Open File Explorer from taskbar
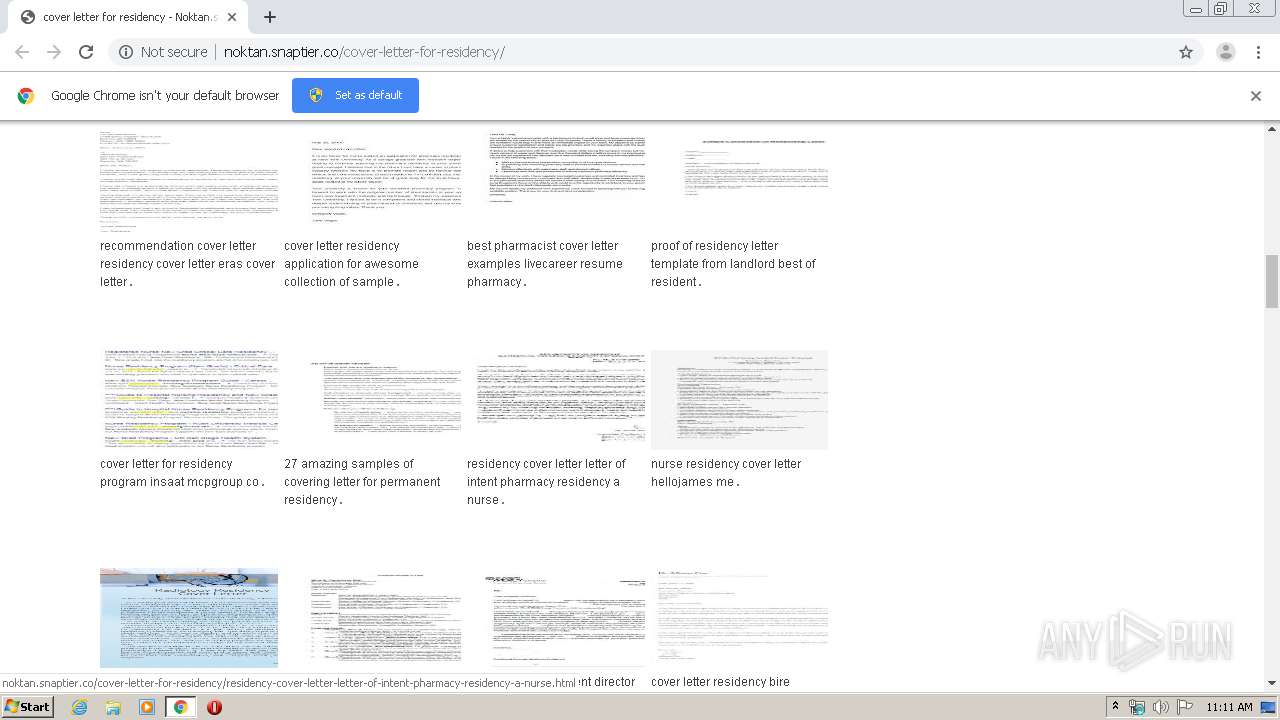 pos(113,707)
